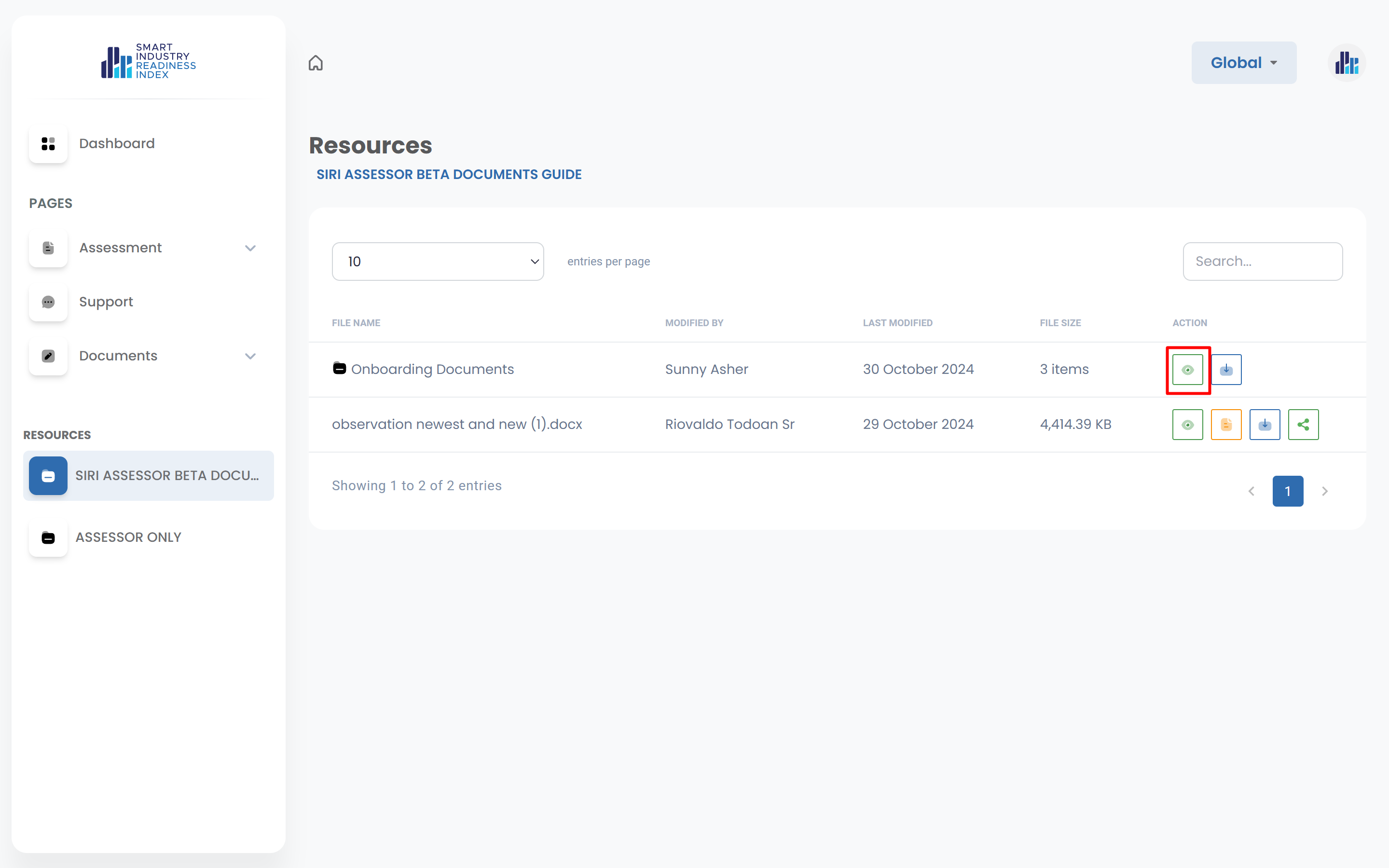Click the home icon in the header
This screenshot has height=868, width=1389.
(x=316, y=63)
